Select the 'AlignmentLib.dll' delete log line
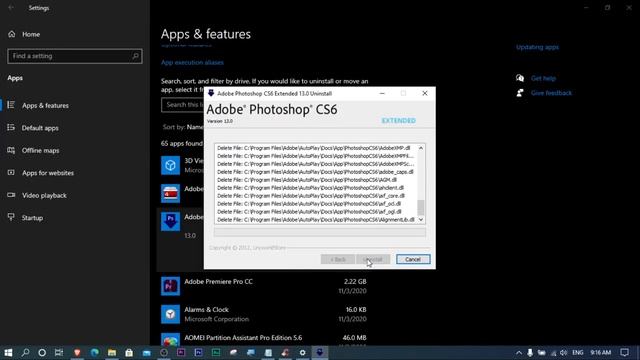Screen dimensions: 640x360 (316, 220)
